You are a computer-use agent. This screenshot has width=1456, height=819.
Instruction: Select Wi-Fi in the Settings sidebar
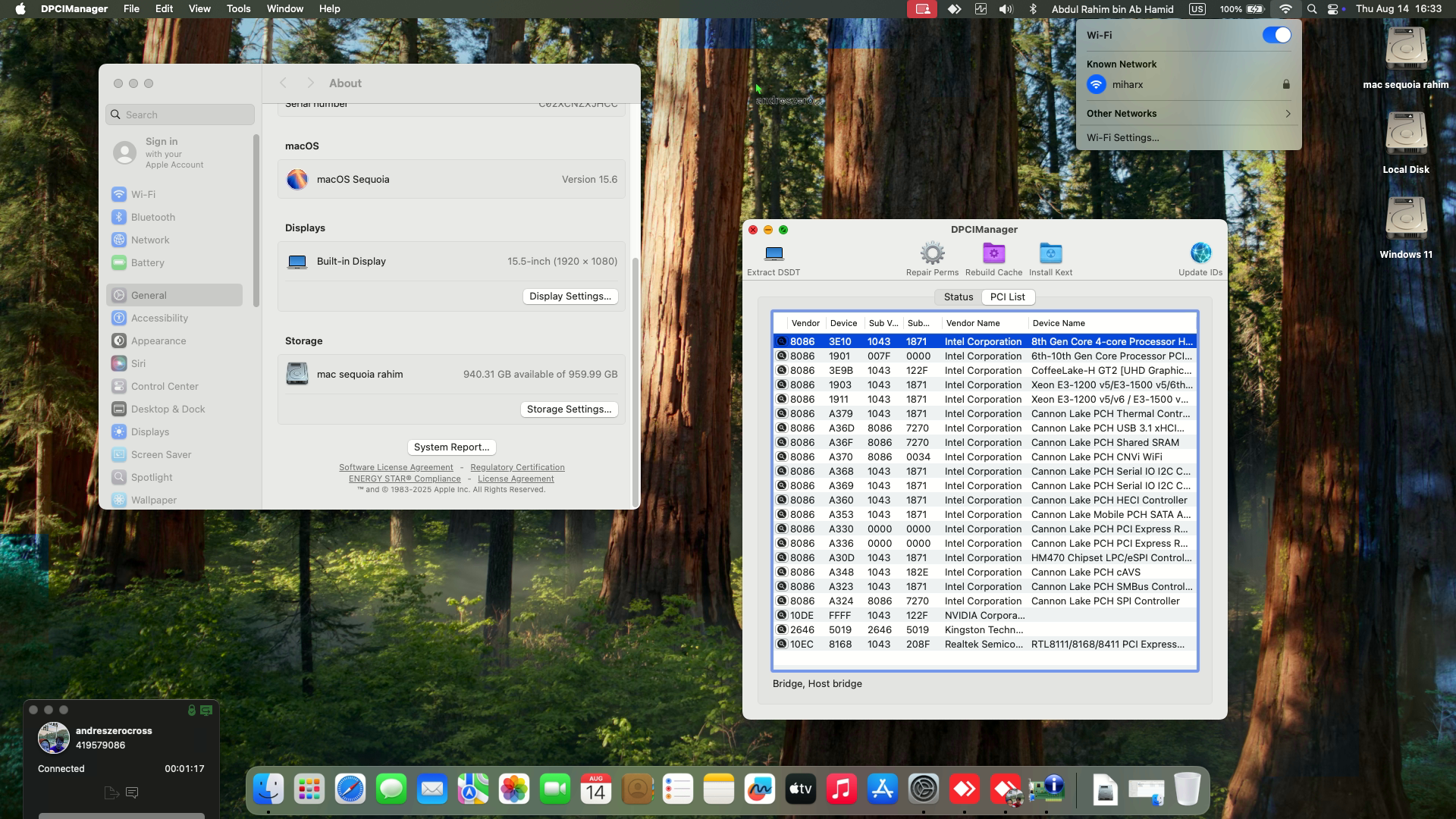tap(174, 195)
